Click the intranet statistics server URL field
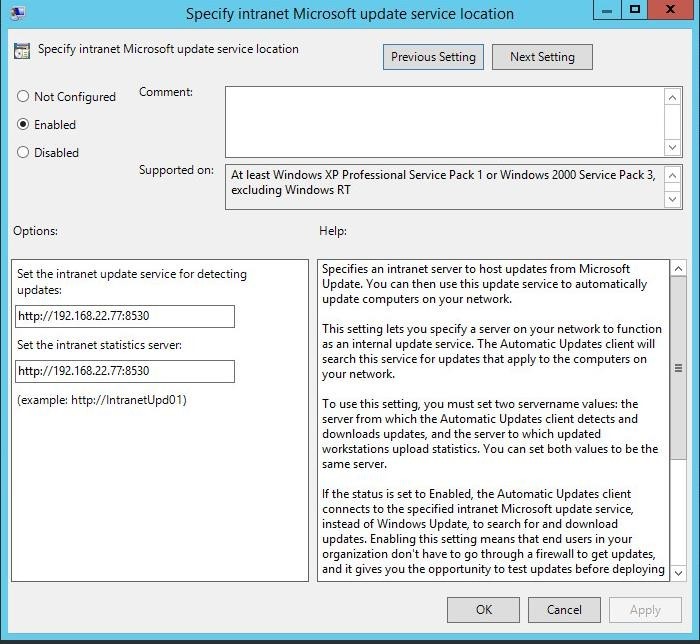This screenshot has width=700, height=644. [125, 371]
